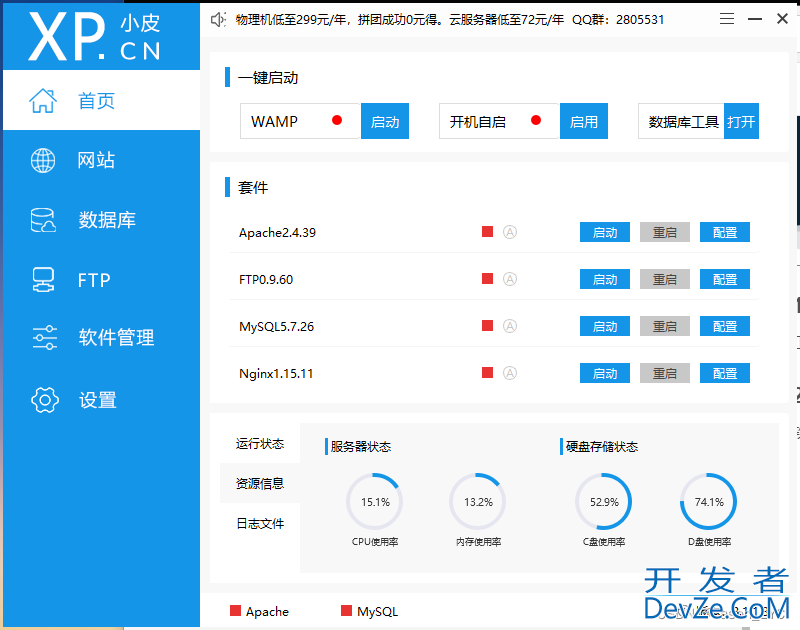Configure MySQL5.7.26
Image resolution: width=800 pixels, height=630 pixels.
[x=724, y=326]
